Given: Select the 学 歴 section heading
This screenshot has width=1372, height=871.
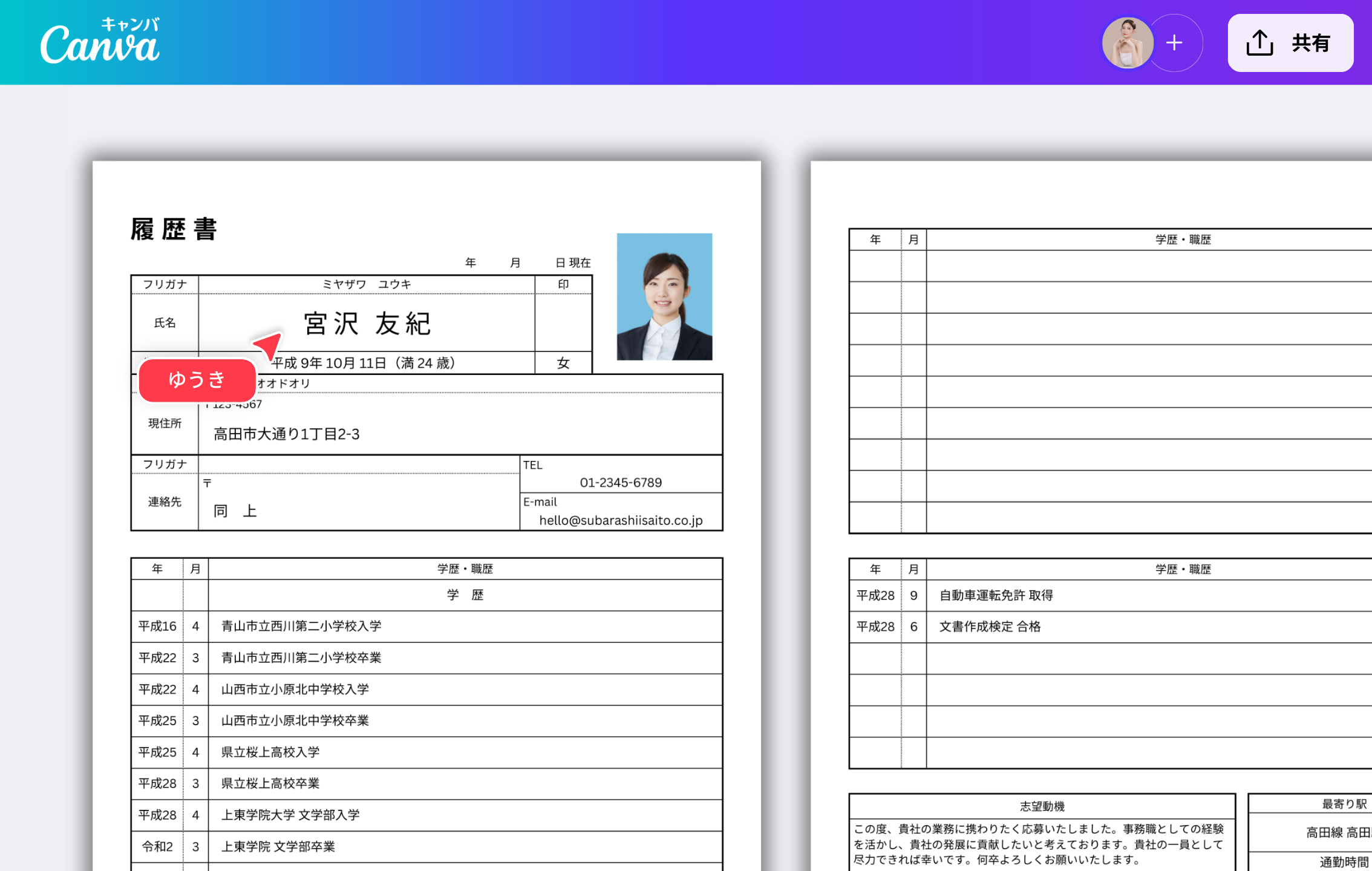Looking at the screenshot, I should tap(465, 595).
